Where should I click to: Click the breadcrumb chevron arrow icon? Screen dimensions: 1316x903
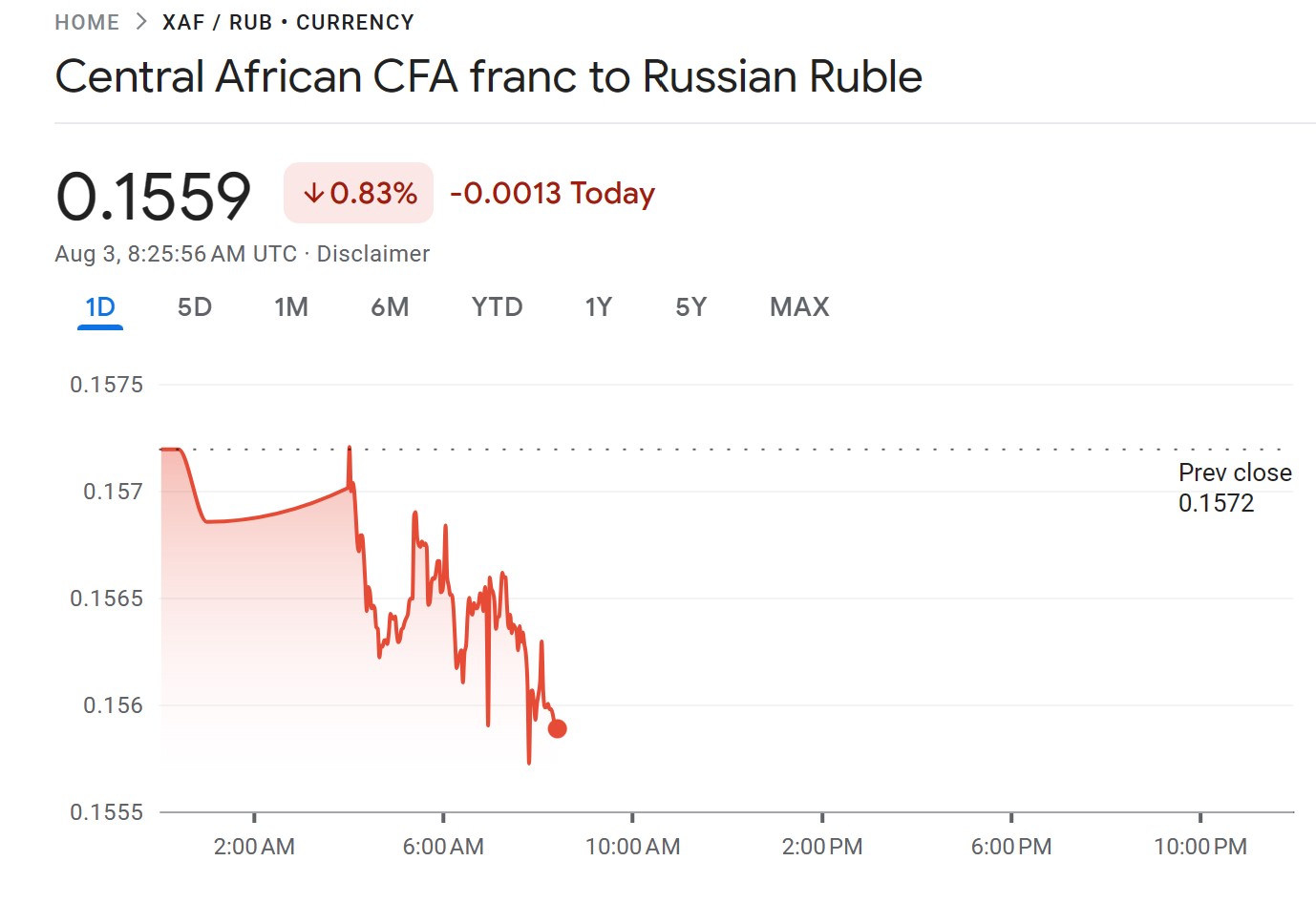(x=141, y=22)
